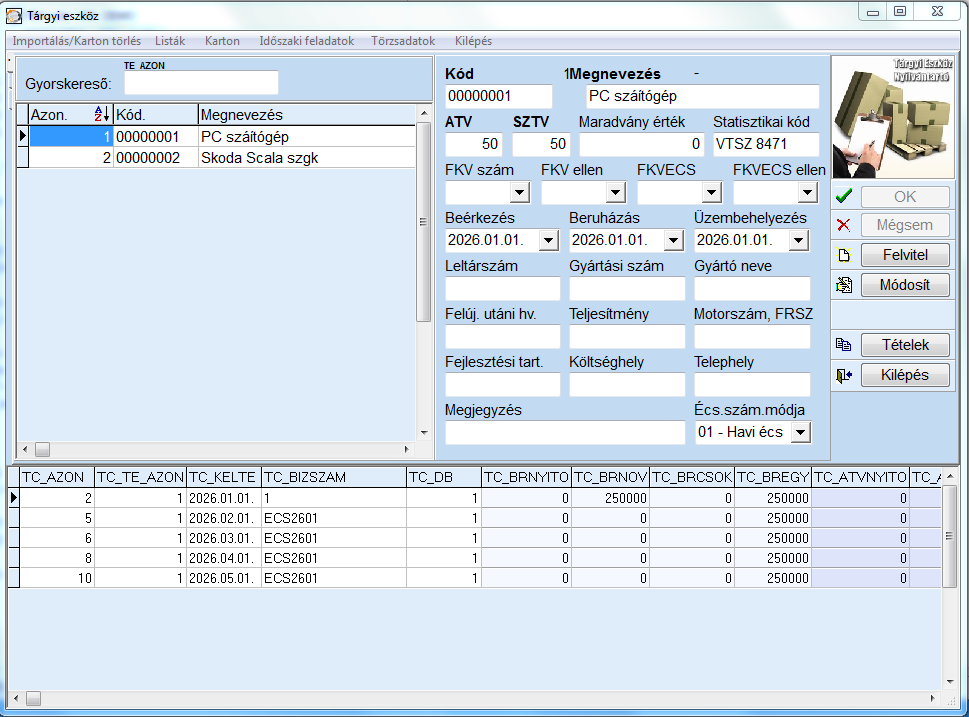The width and height of the screenshot is (969, 717).
Task: Click the green checkmark icon beside OK
Action: pyautogui.click(x=844, y=197)
